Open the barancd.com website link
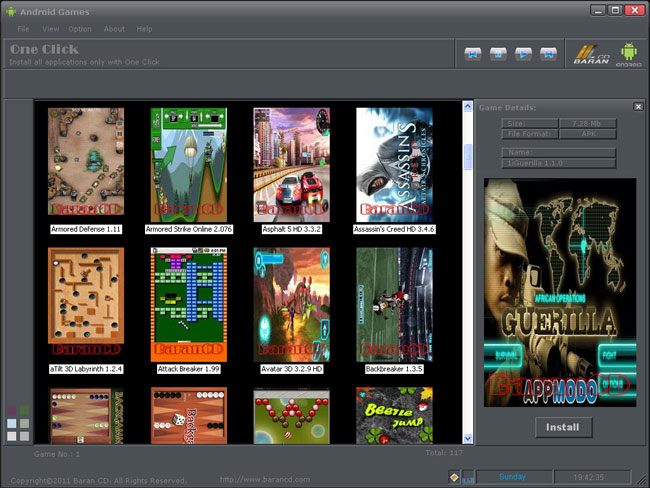 265,480
